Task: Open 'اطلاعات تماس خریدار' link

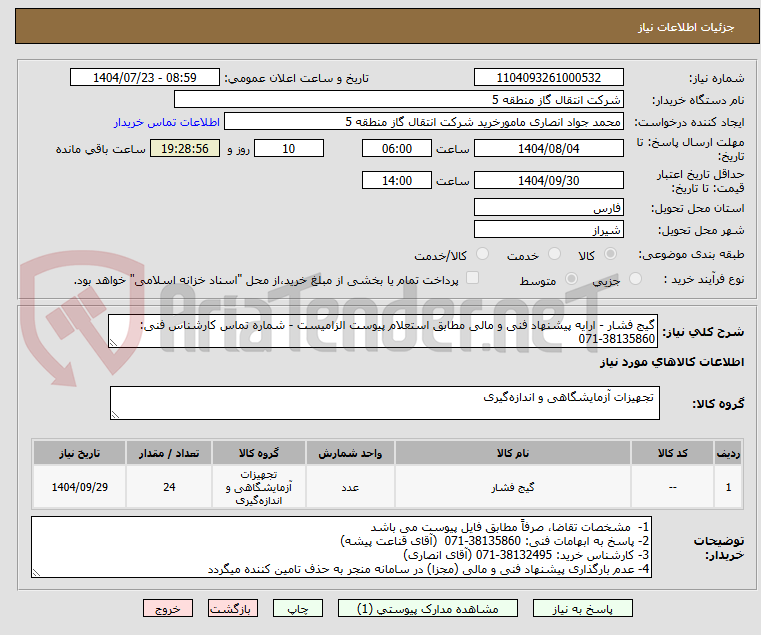Action: coord(167,122)
